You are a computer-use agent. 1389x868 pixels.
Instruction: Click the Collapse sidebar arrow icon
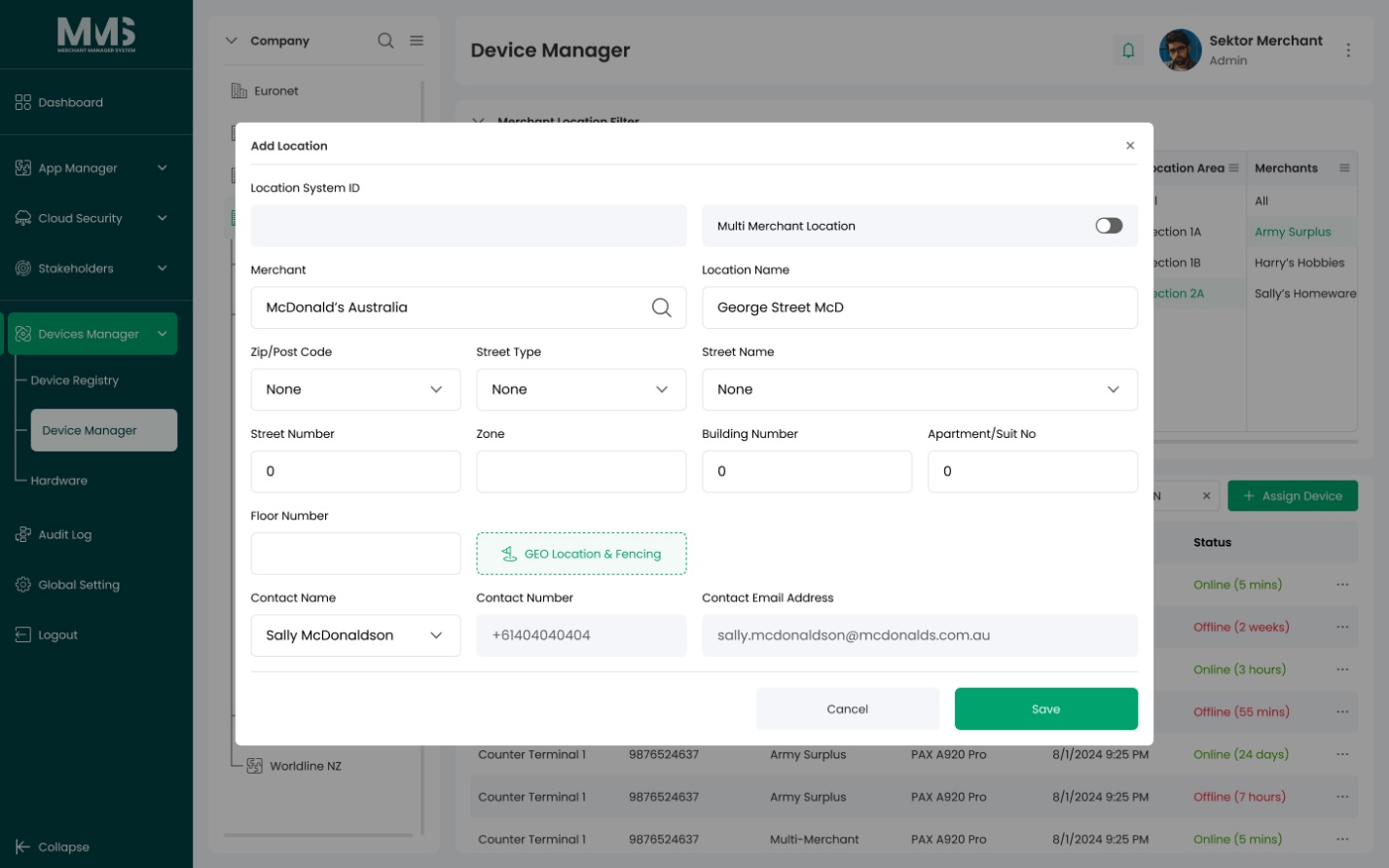pos(22,847)
